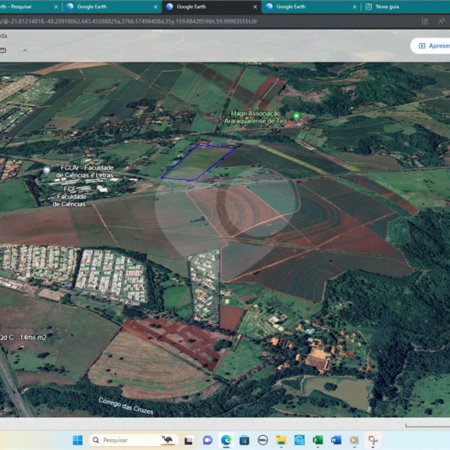Click the Pesquisar taskbar search box

pyautogui.click(x=133, y=440)
